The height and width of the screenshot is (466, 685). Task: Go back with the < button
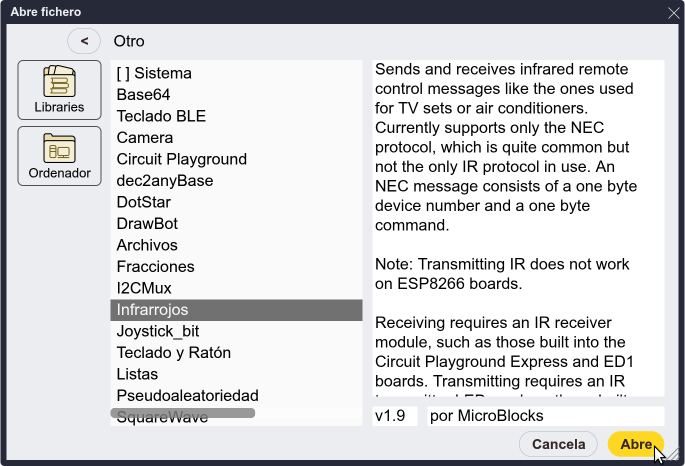pos(84,41)
